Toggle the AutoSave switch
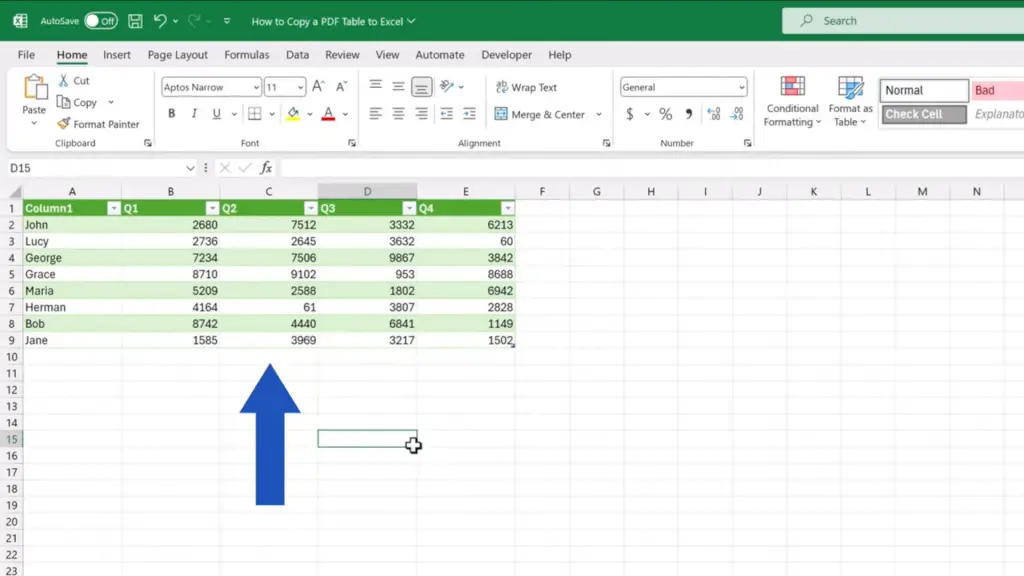This screenshot has height=576, width=1024. (101, 21)
